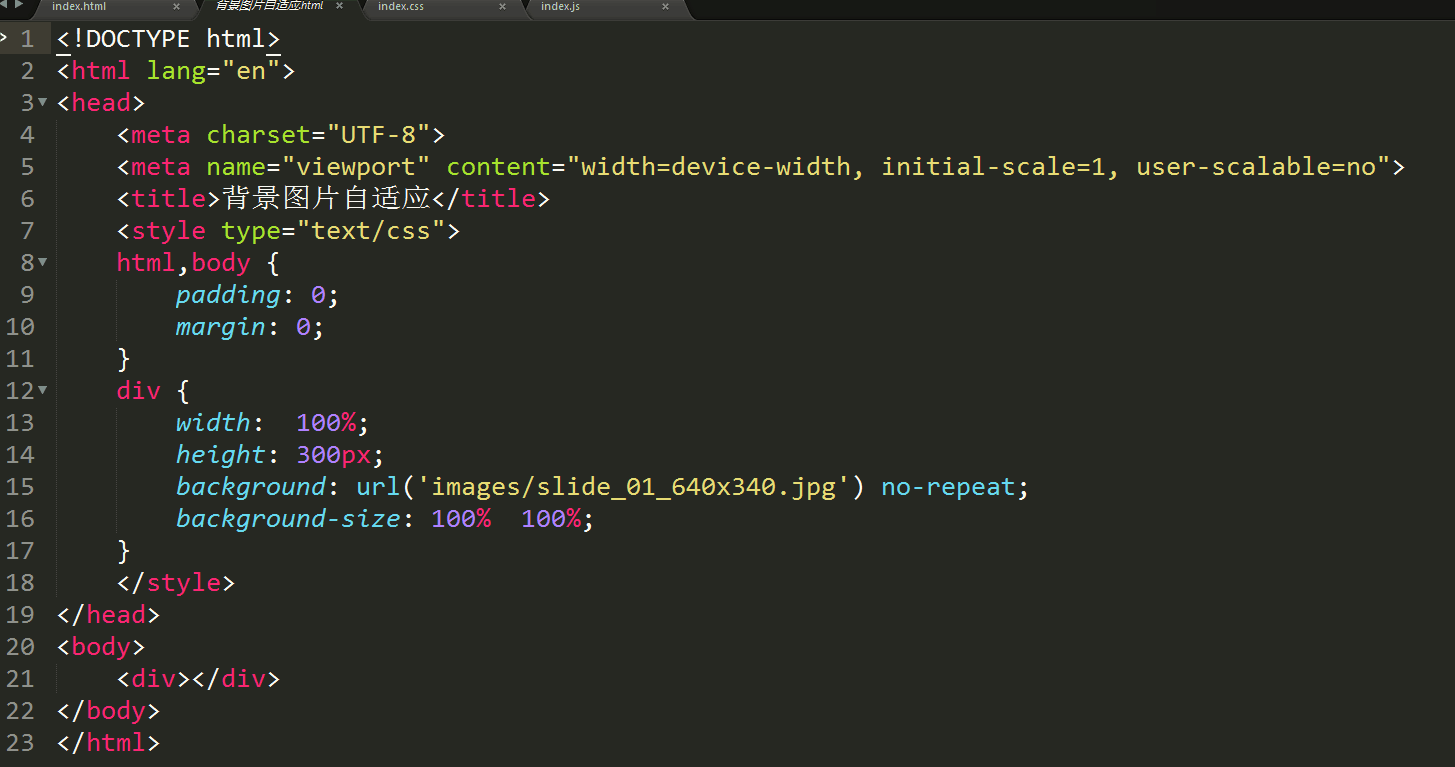Image resolution: width=1455 pixels, height=767 pixels.
Task: Click the margin: 0 declaration
Action: pyautogui.click(x=250, y=327)
